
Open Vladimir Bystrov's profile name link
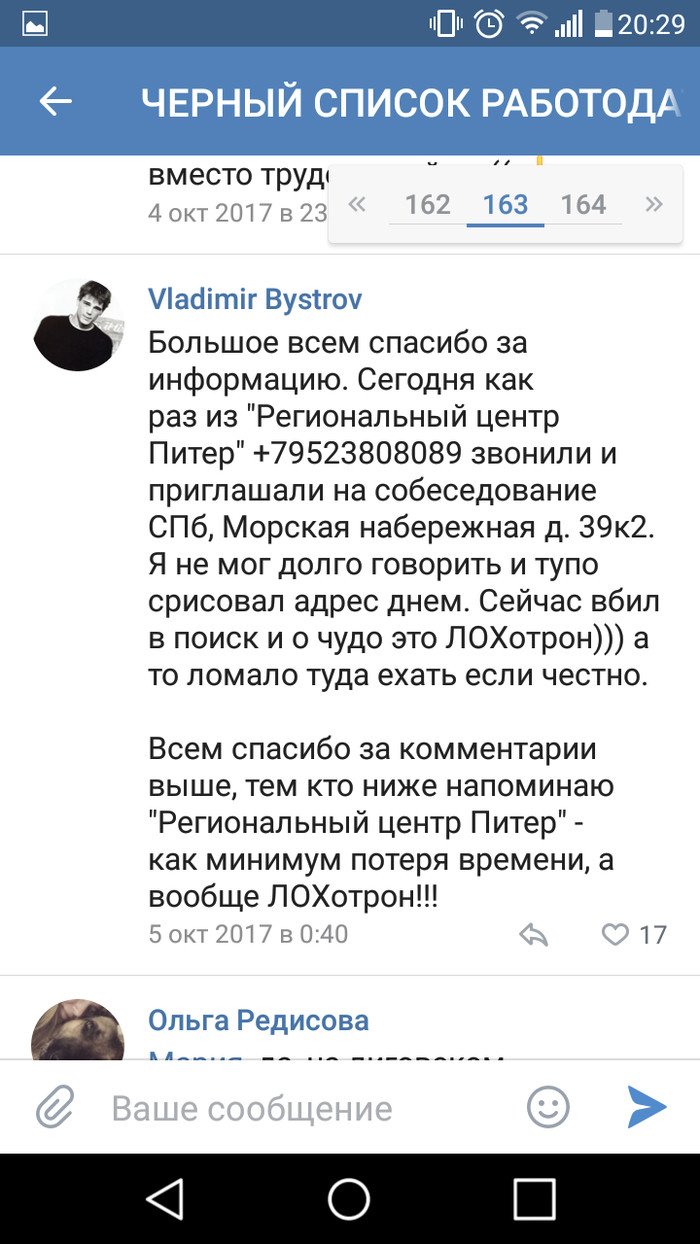point(255,299)
